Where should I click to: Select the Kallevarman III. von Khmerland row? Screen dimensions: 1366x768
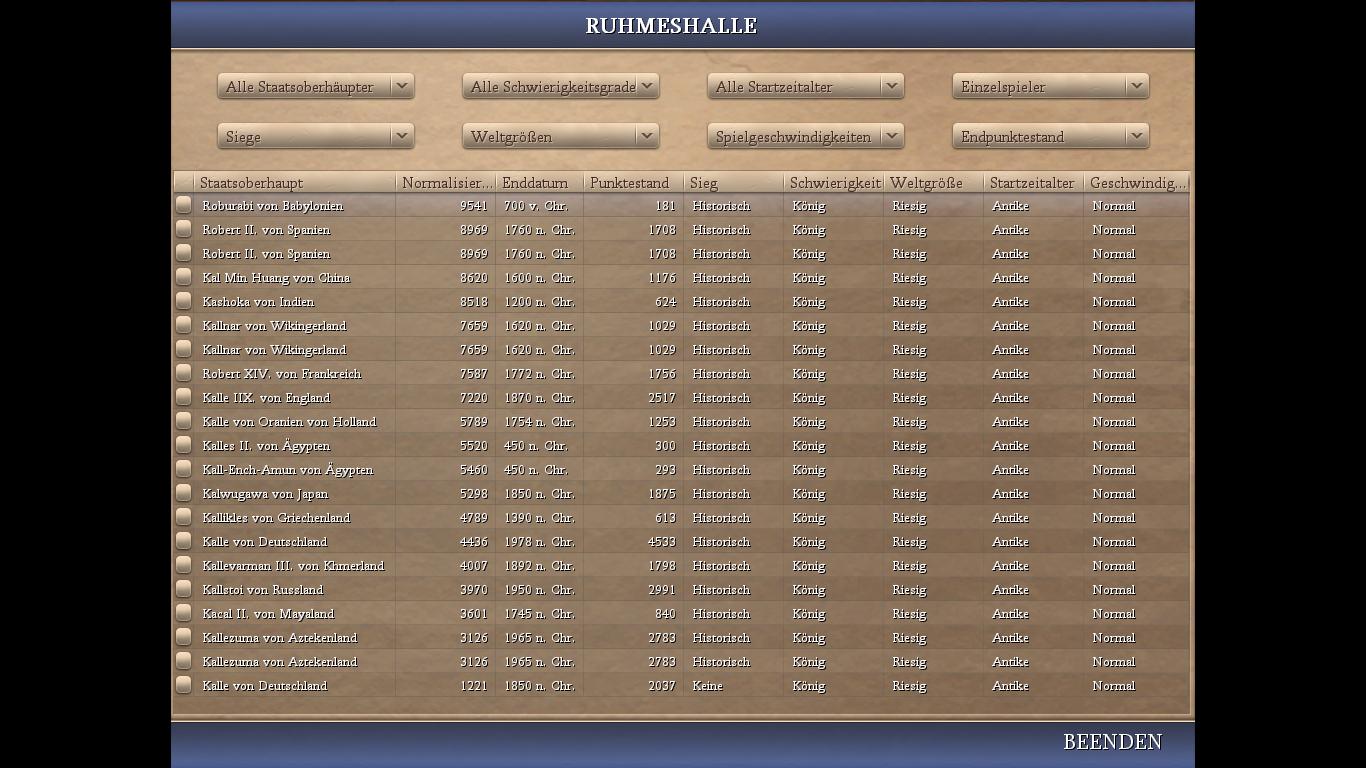click(x=293, y=566)
